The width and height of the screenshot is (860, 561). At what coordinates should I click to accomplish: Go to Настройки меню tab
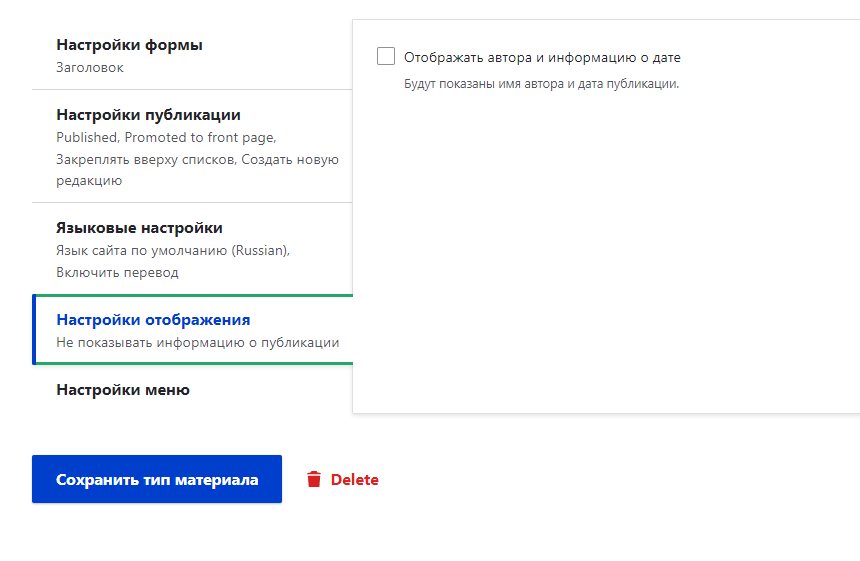pos(192,390)
